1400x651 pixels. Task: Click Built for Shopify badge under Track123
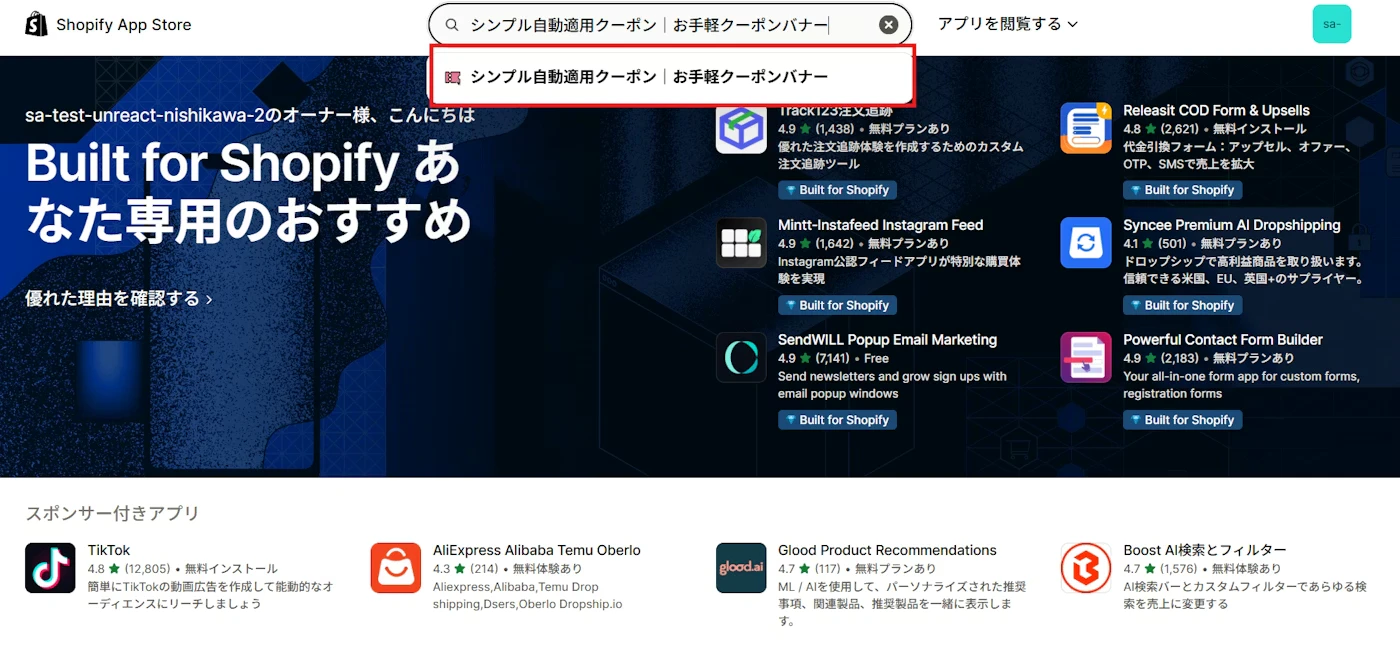837,190
